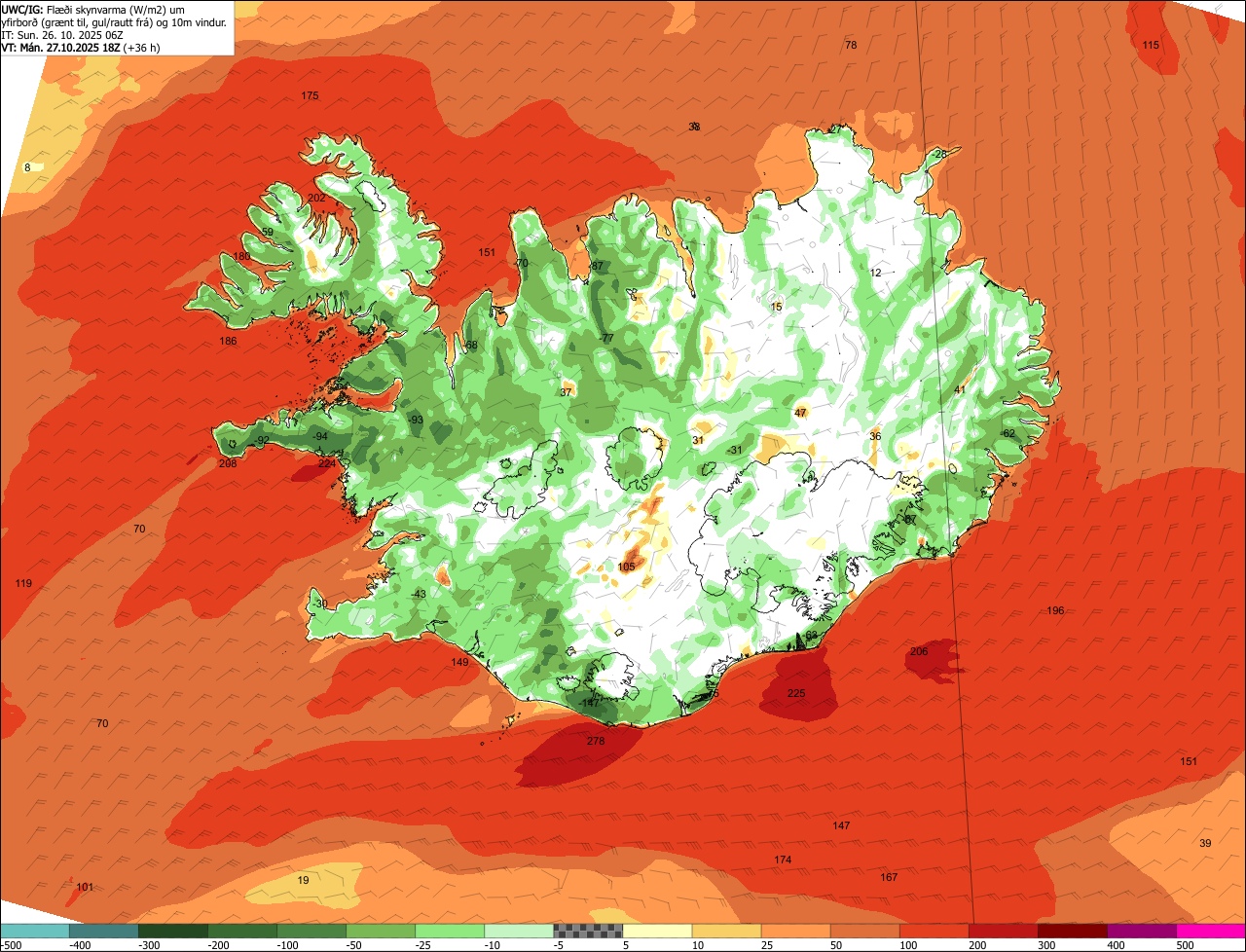This screenshot has height=952, width=1246.
Task: Click the map value -94 on Snæfellsnes
Action: click(319, 436)
